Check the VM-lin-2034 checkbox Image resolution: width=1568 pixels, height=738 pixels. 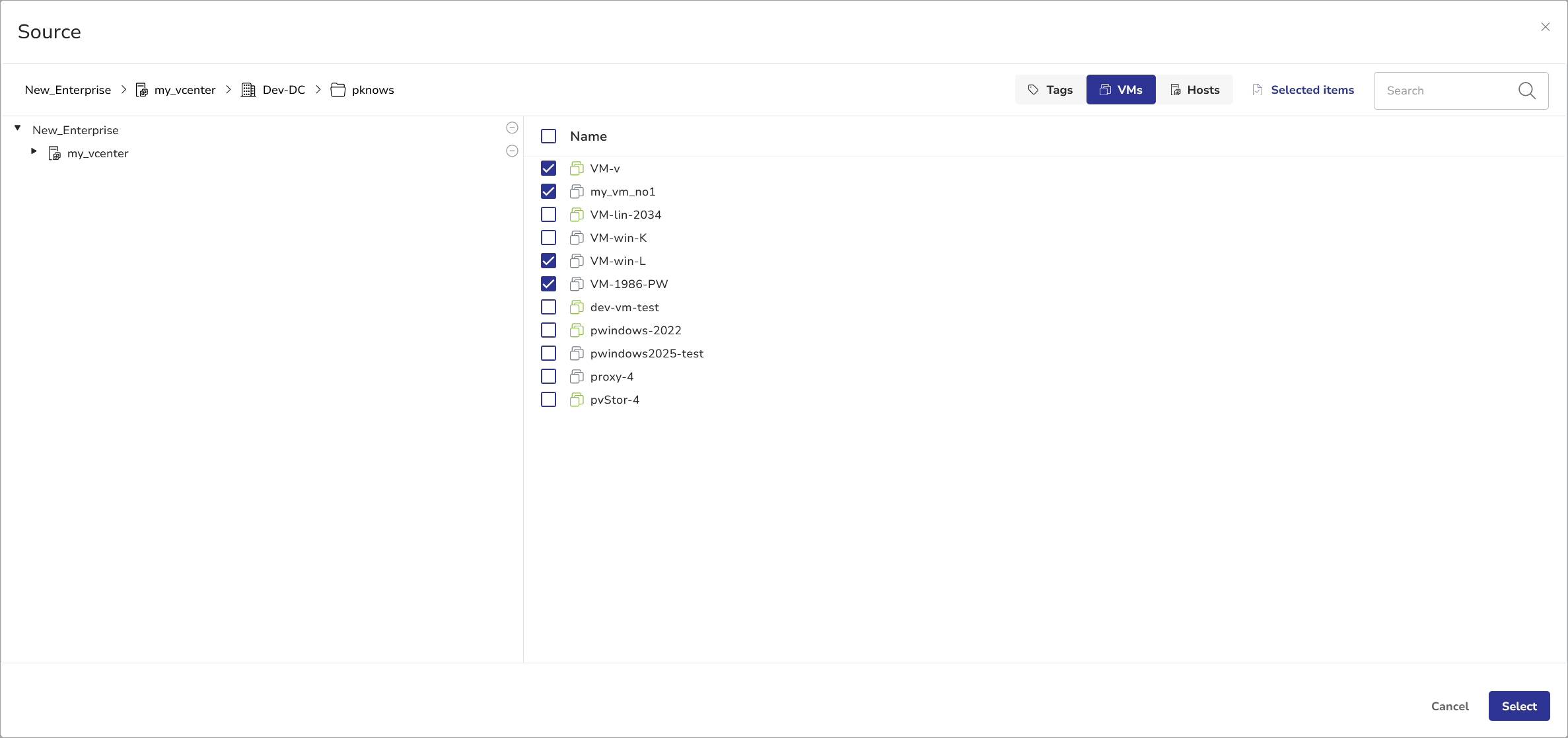pos(548,215)
